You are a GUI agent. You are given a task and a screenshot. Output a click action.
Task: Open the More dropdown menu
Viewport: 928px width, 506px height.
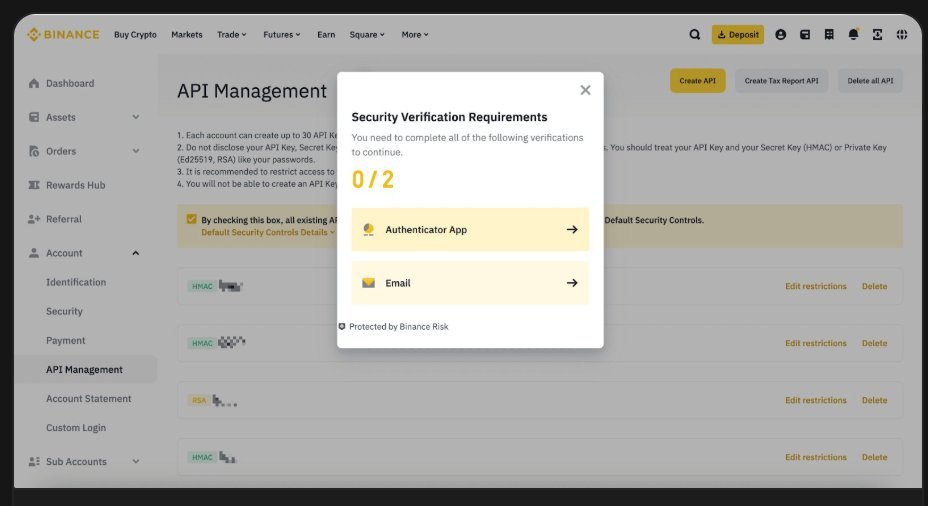point(415,34)
